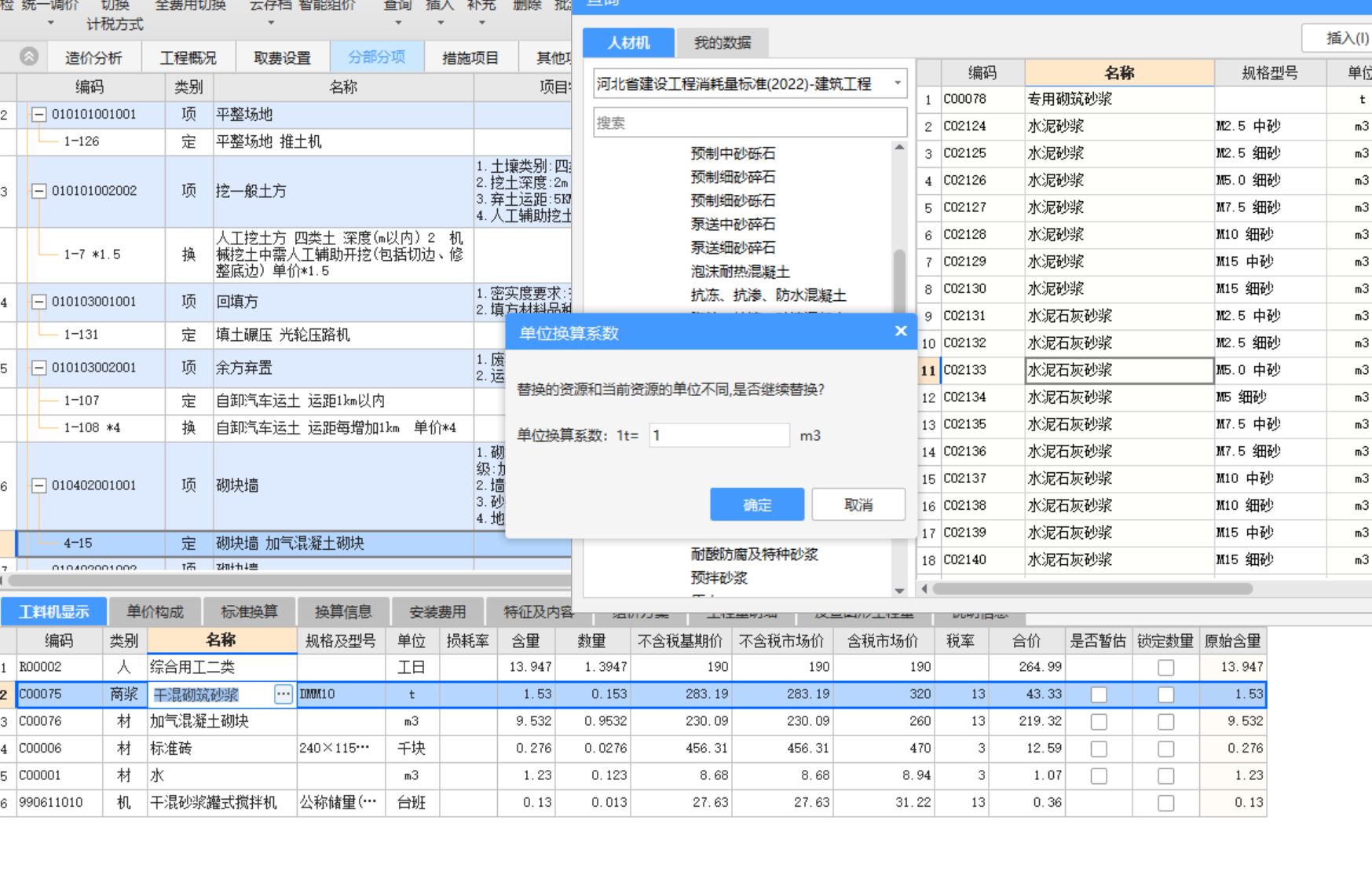Focus the 搜索 search box
The width and height of the screenshot is (1372, 872).
(750, 123)
